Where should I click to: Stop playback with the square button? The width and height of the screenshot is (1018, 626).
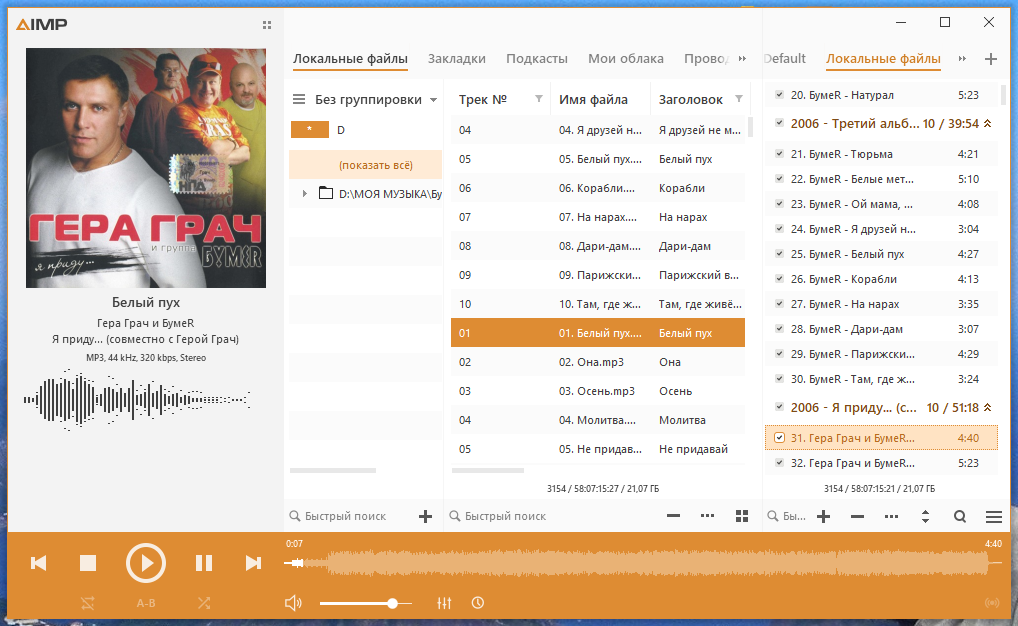coord(88,563)
